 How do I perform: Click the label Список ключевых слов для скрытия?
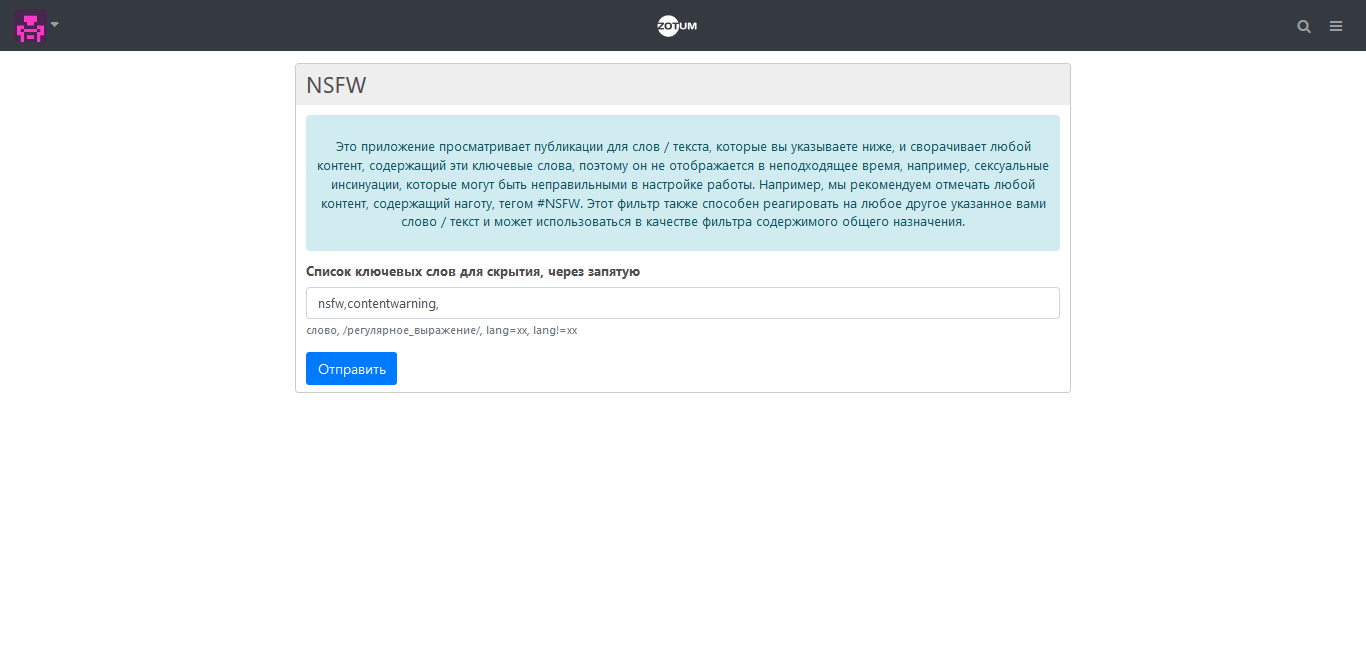tap(473, 271)
